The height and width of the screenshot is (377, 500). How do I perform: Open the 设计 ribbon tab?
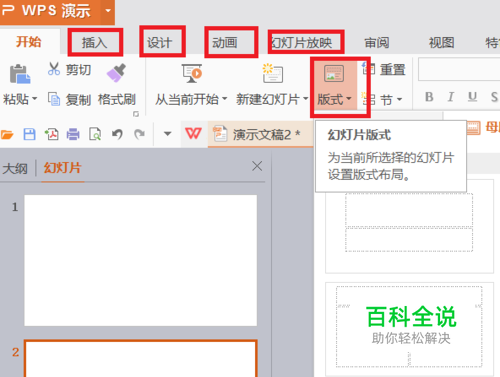pos(160,43)
